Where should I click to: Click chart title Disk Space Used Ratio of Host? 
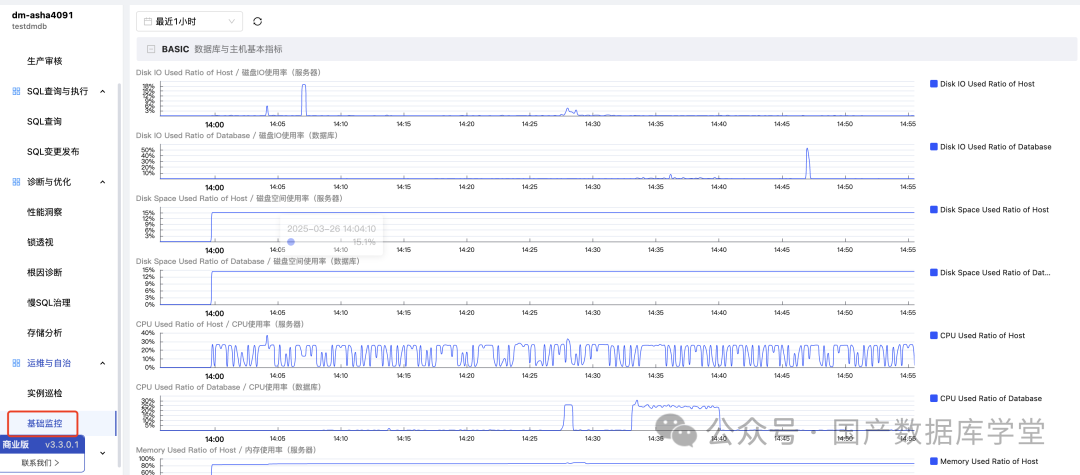(x=239, y=198)
